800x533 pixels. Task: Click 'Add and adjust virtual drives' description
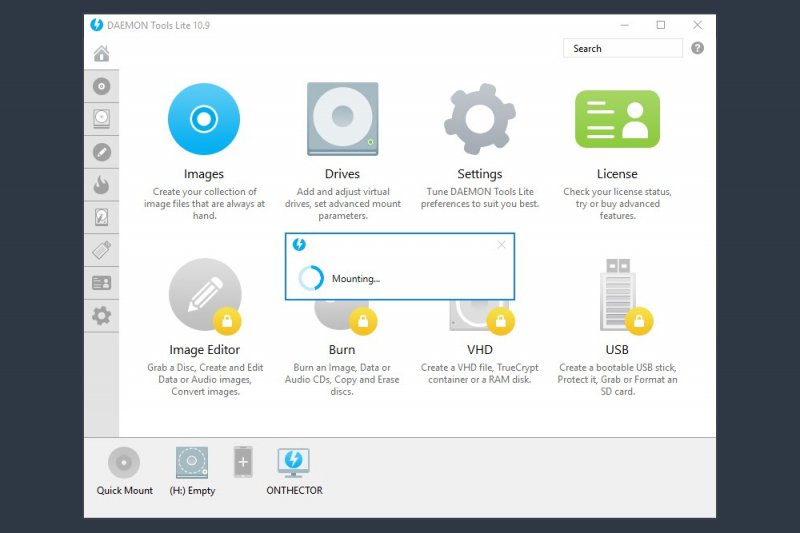click(x=343, y=204)
